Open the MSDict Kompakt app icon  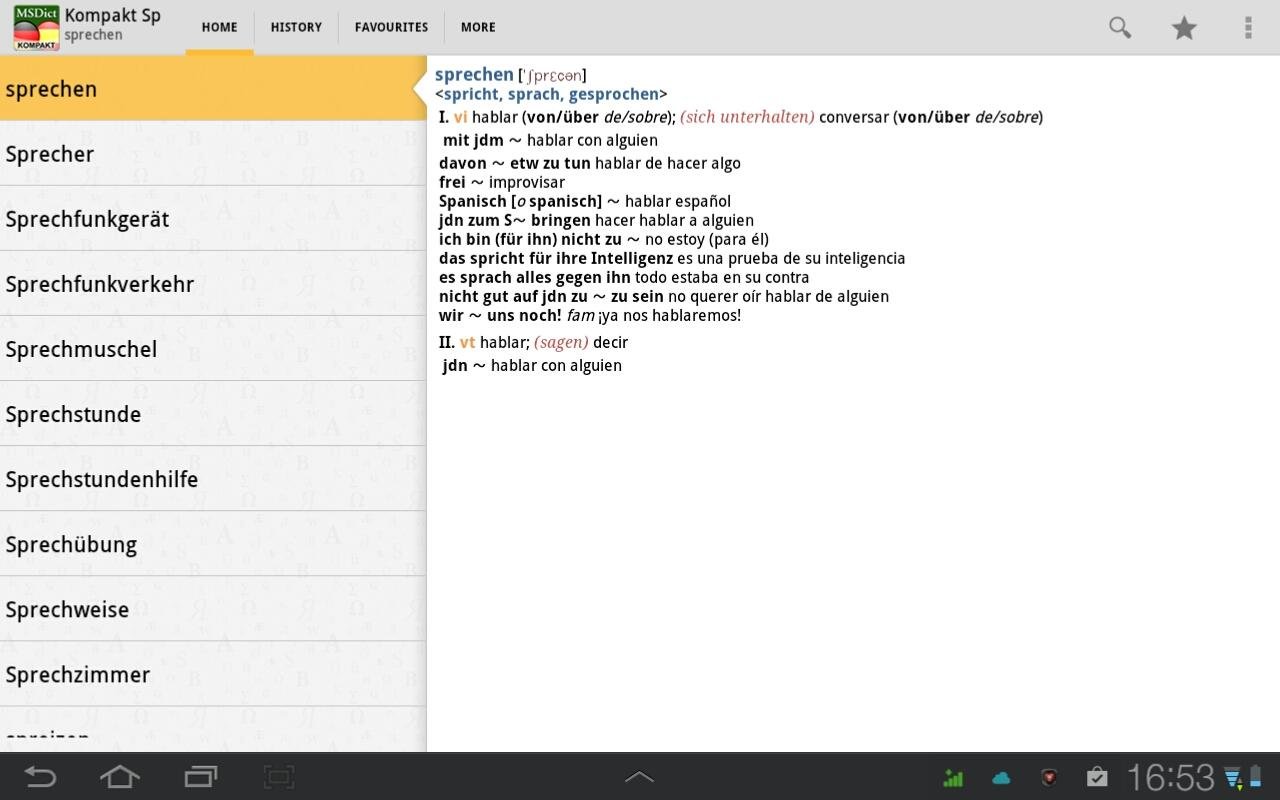click(36, 27)
